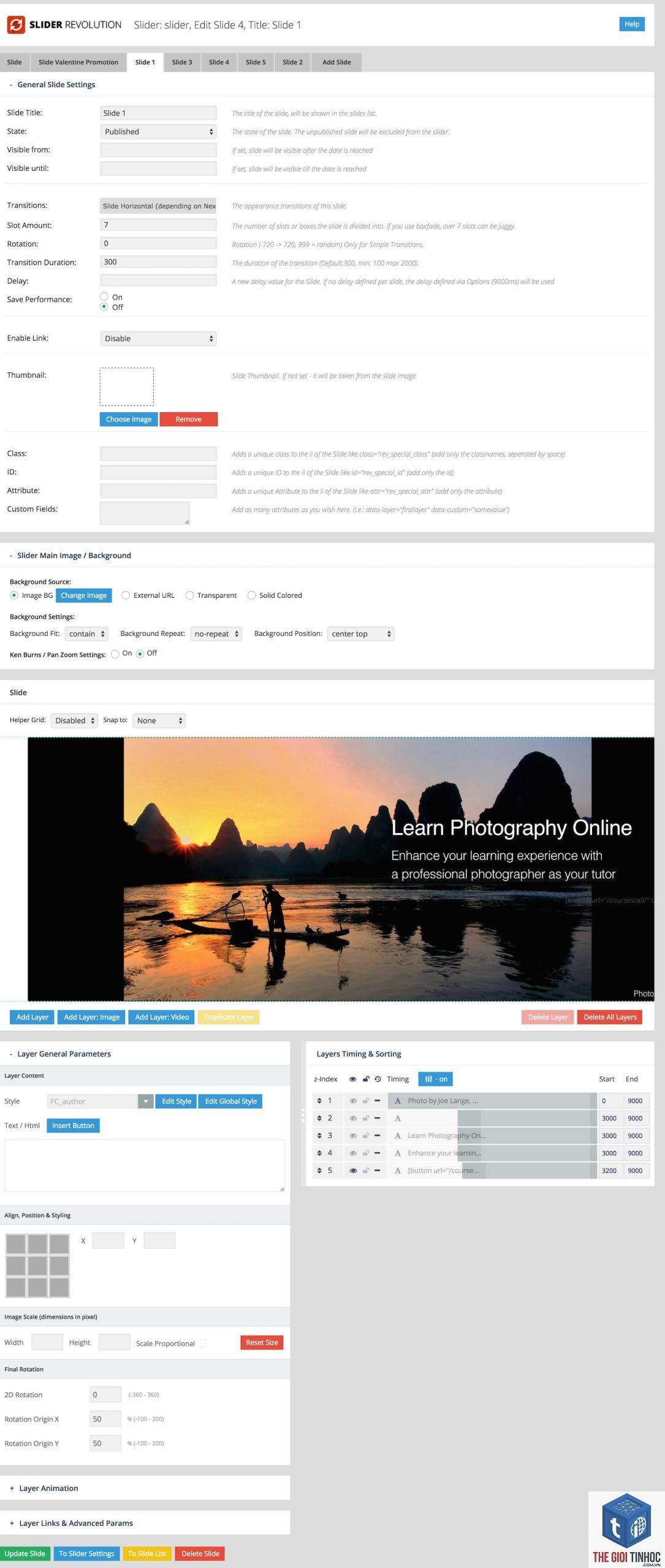665x1568 pixels.
Task: Select Transparent background source
Action: coord(190,595)
